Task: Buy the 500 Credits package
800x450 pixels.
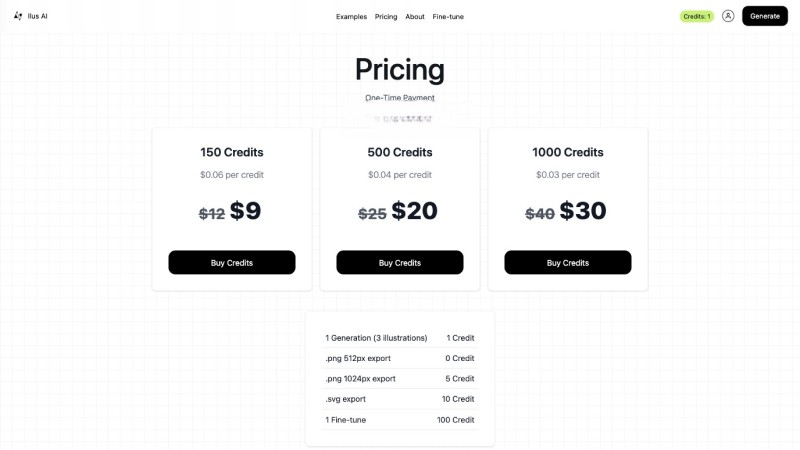Action: tap(400, 262)
